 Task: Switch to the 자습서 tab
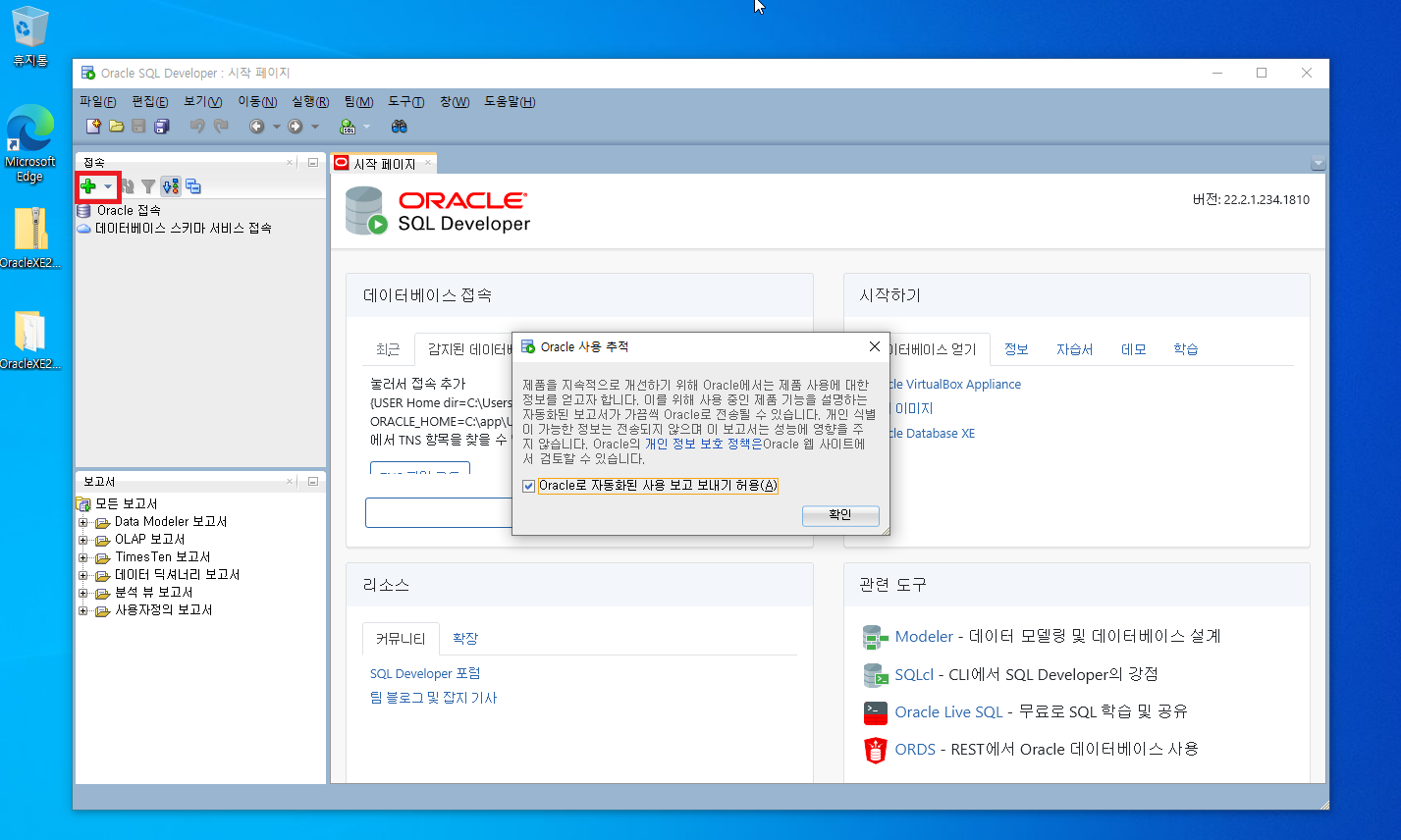[x=1074, y=349]
